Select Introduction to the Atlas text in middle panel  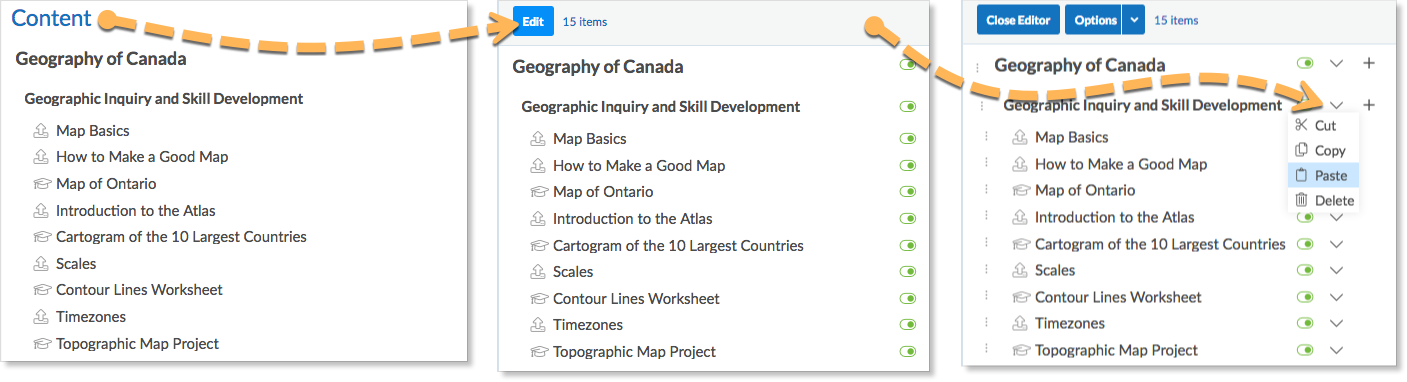633,219
